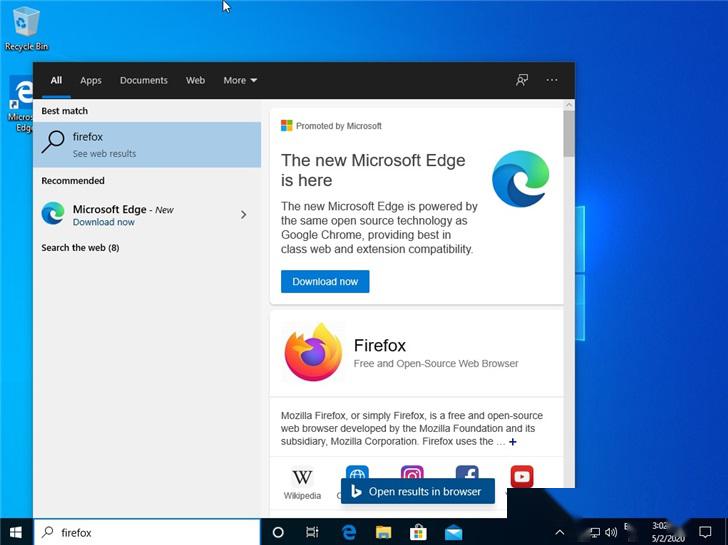This screenshot has width=728, height=545.
Task: Click the large Edge logo in the ad
Action: pos(520,179)
